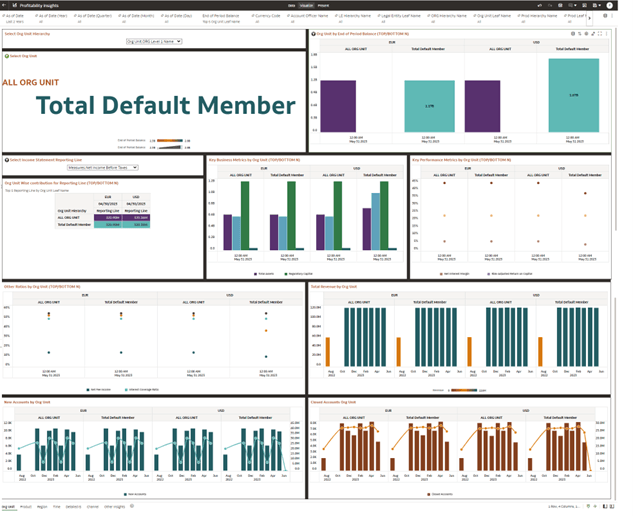Maximize the End of Period Balance chart

tap(600, 34)
